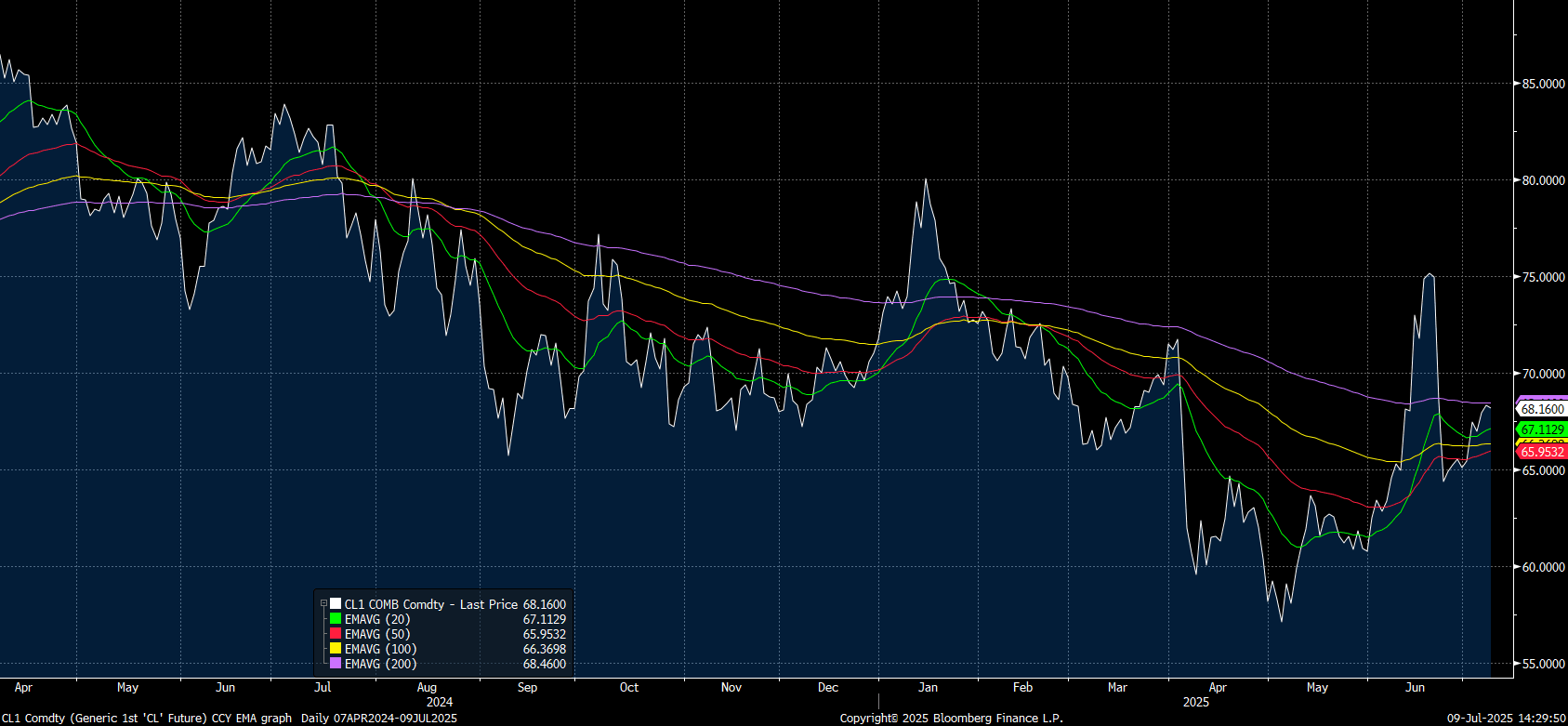Image resolution: width=1568 pixels, height=726 pixels.
Task: Select the EMAVG (50) legend entry
Action: pos(377,634)
